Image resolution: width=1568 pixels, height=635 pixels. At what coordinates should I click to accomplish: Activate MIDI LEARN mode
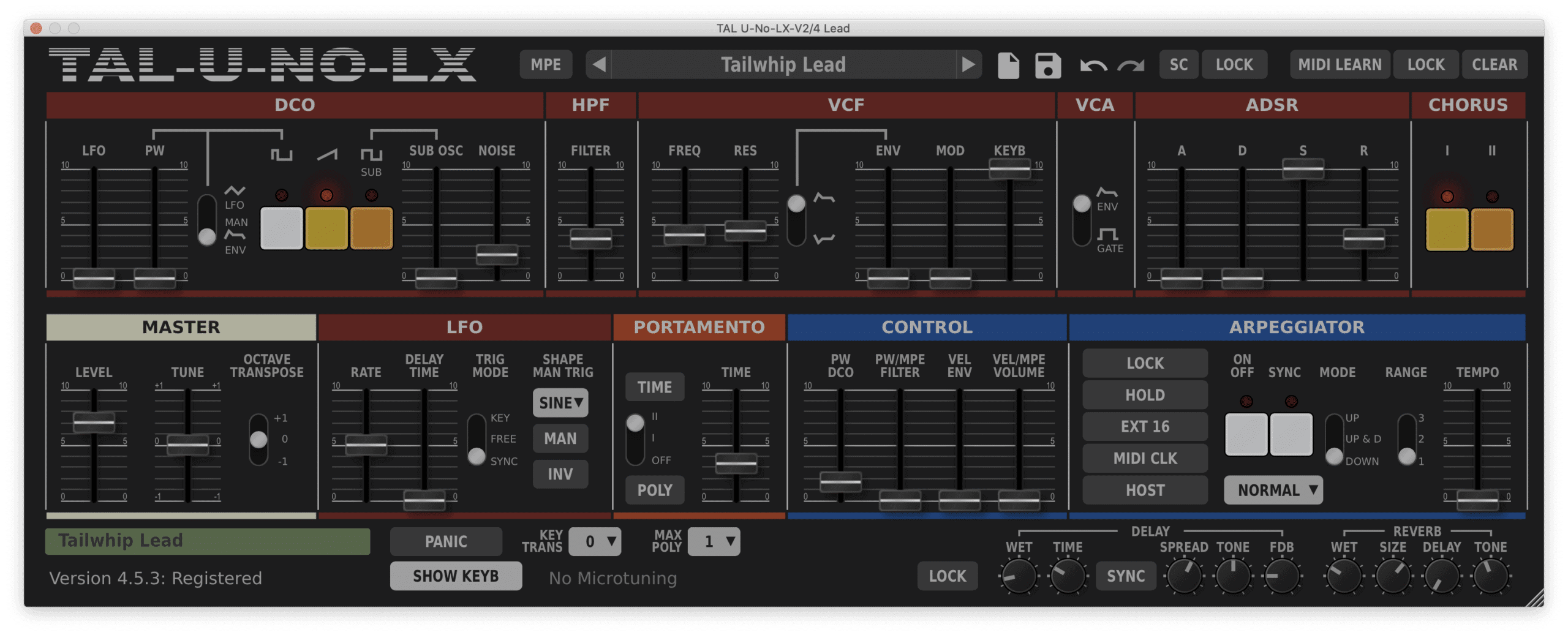coord(1340,64)
